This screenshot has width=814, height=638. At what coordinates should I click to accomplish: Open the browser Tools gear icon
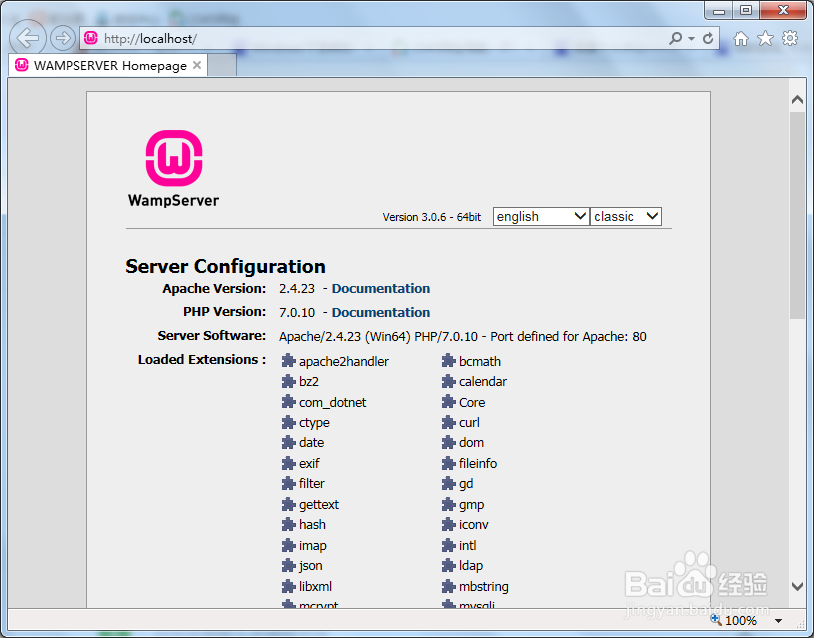790,38
